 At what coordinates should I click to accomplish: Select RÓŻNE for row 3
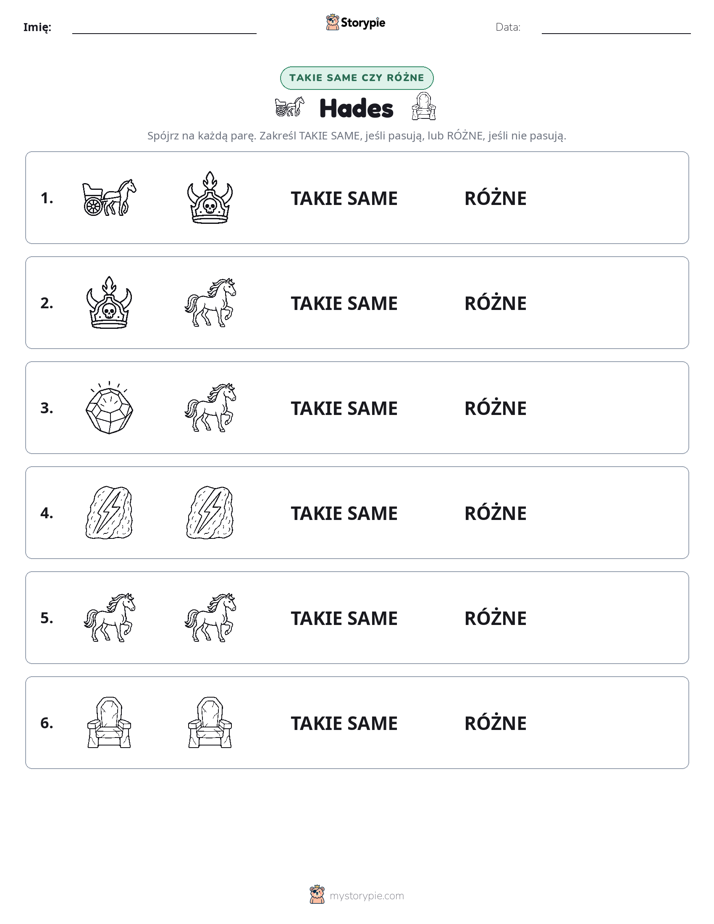pyautogui.click(x=495, y=408)
